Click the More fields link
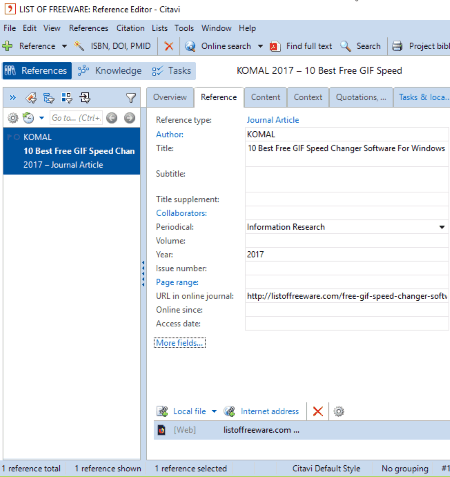The height and width of the screenshot is (477, 450). pyautogui.click(x=180, y=343)
